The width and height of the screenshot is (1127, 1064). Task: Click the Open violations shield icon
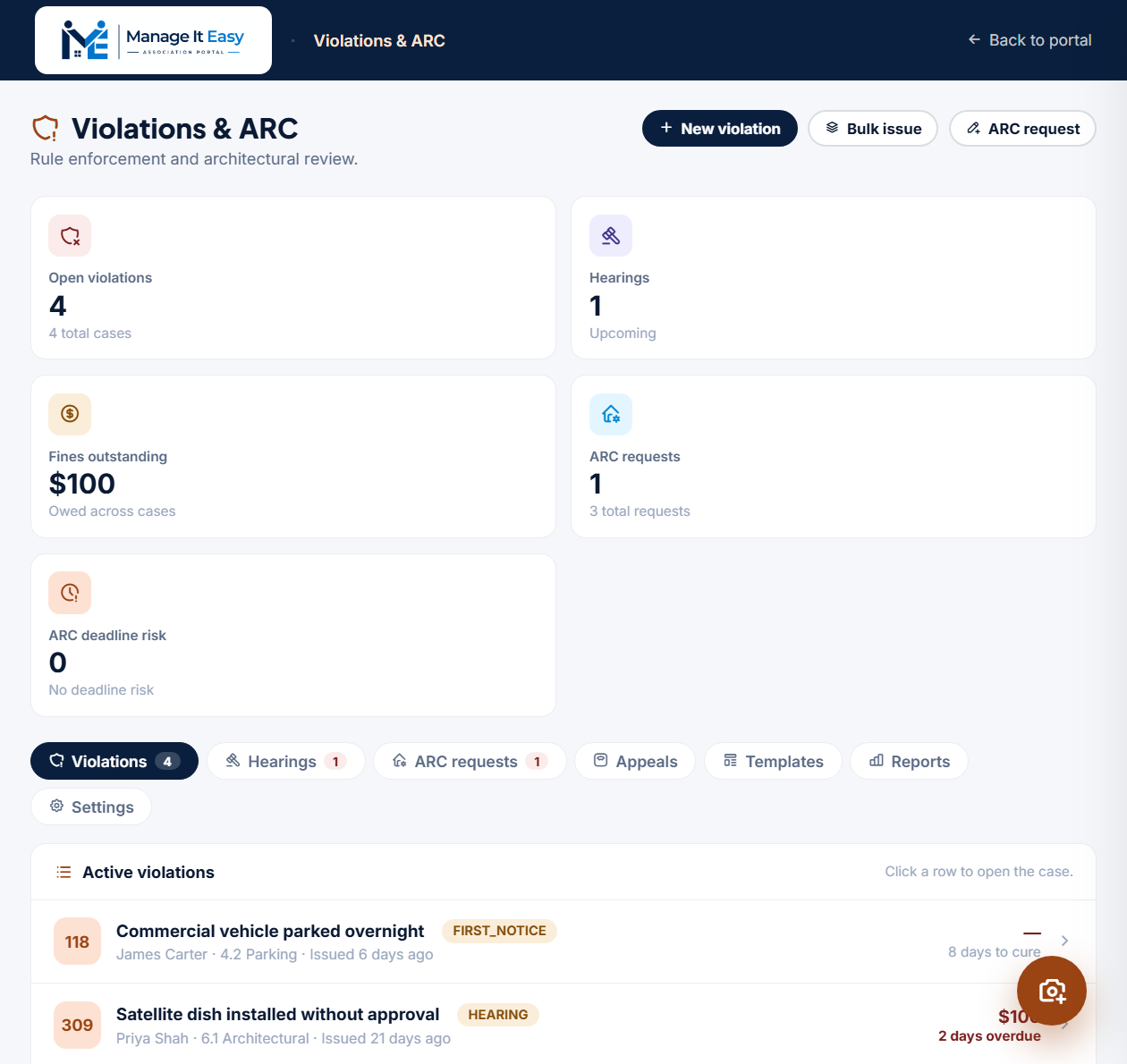tap(70, 236)
